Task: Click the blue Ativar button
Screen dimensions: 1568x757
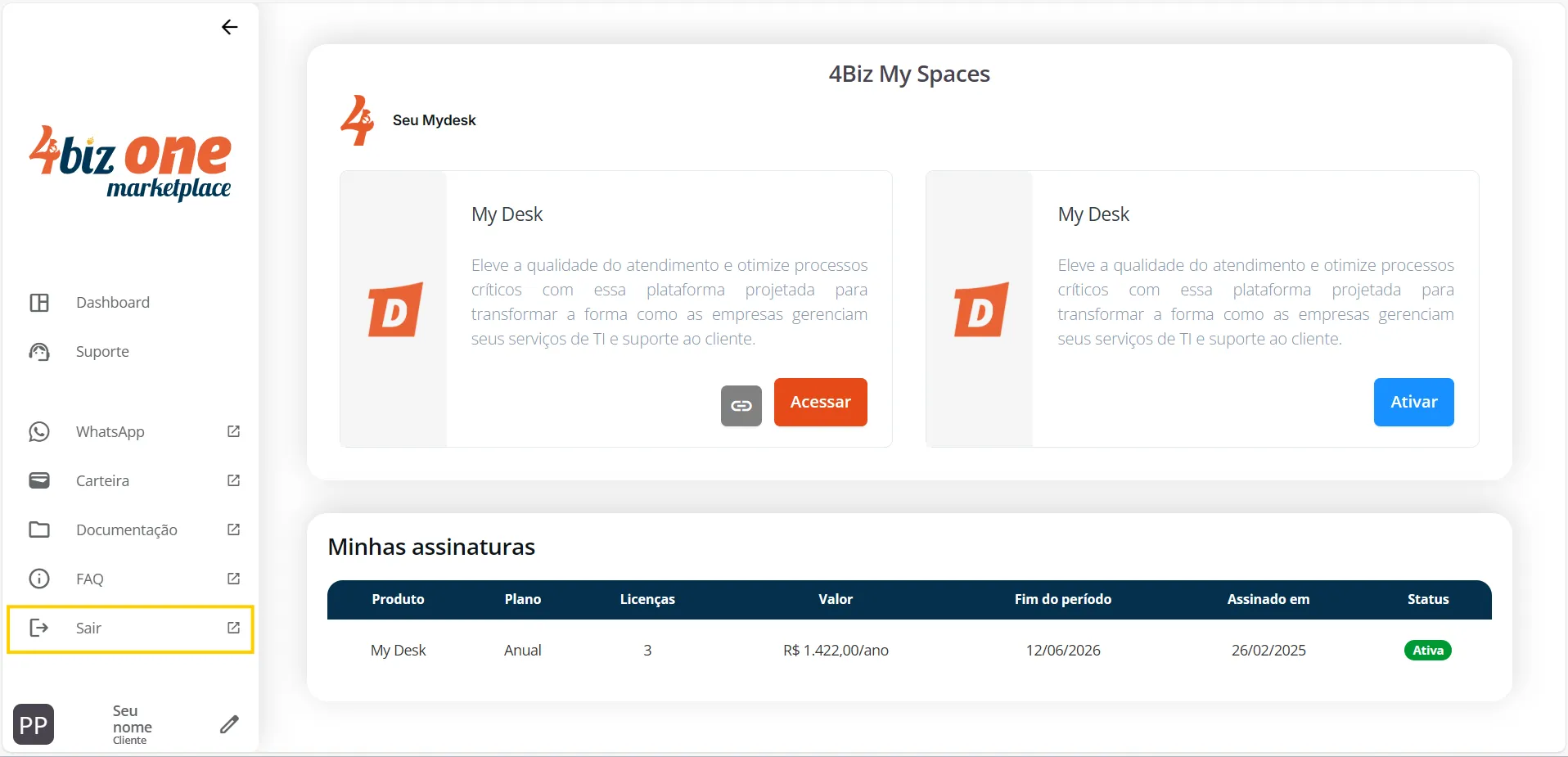Action: 1414,402
